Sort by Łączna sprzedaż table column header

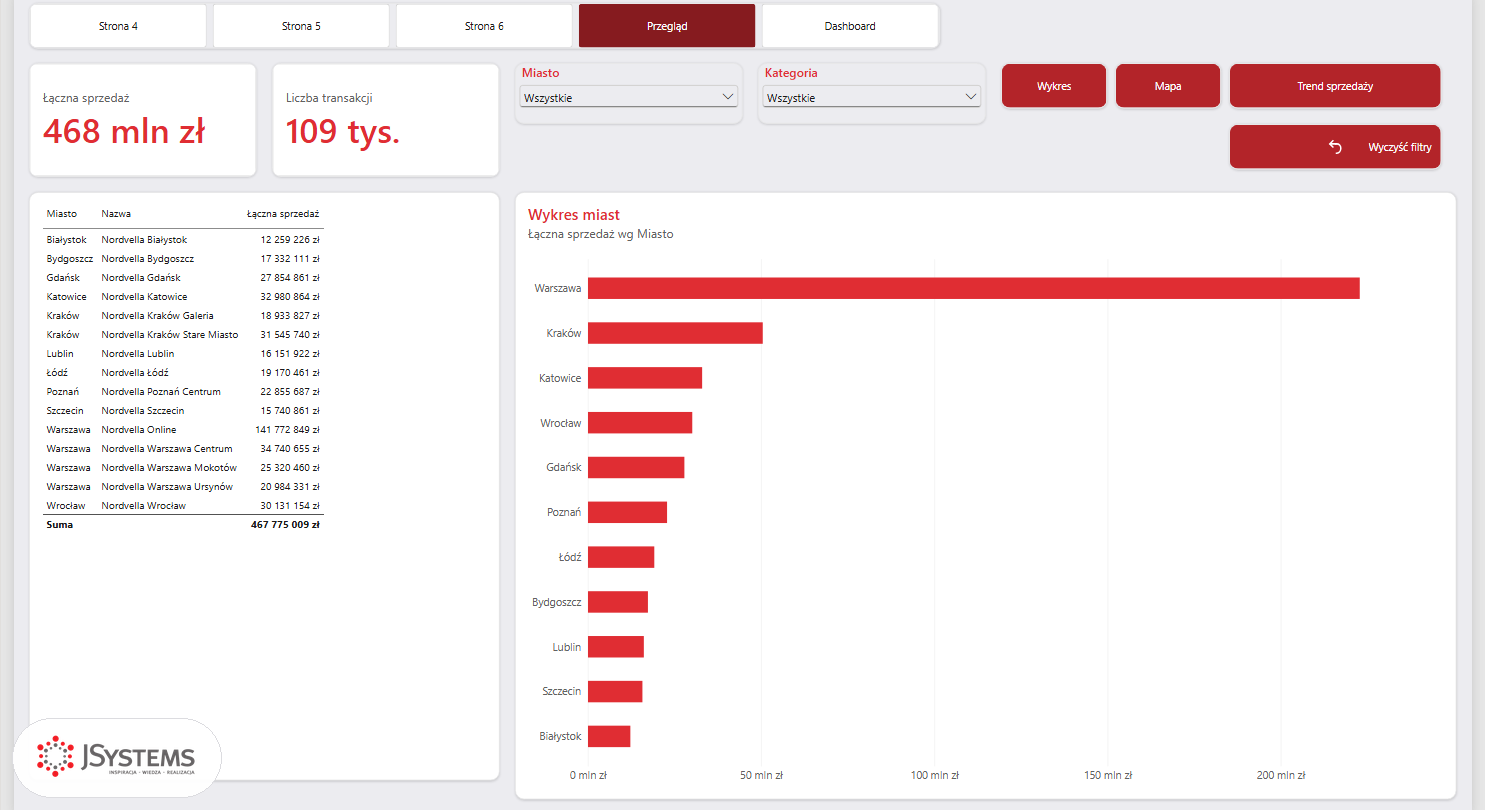pyautogui.click(x=283, y=214)
